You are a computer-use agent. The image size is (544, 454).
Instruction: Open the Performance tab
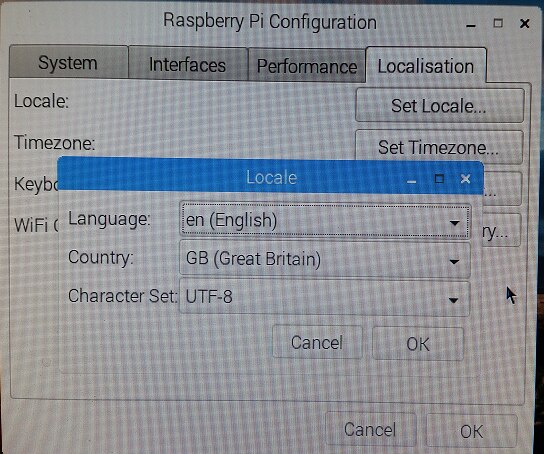pos(307,66)
